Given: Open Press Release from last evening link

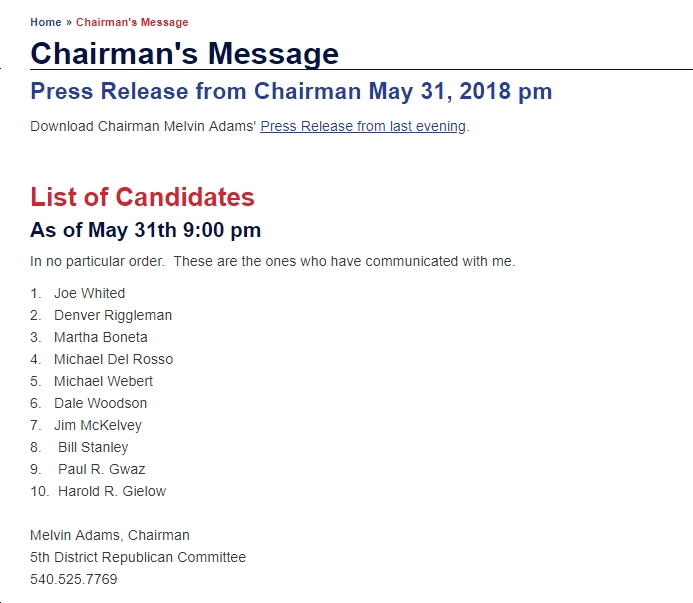Looking at the screenshot, I should [363, 126].
